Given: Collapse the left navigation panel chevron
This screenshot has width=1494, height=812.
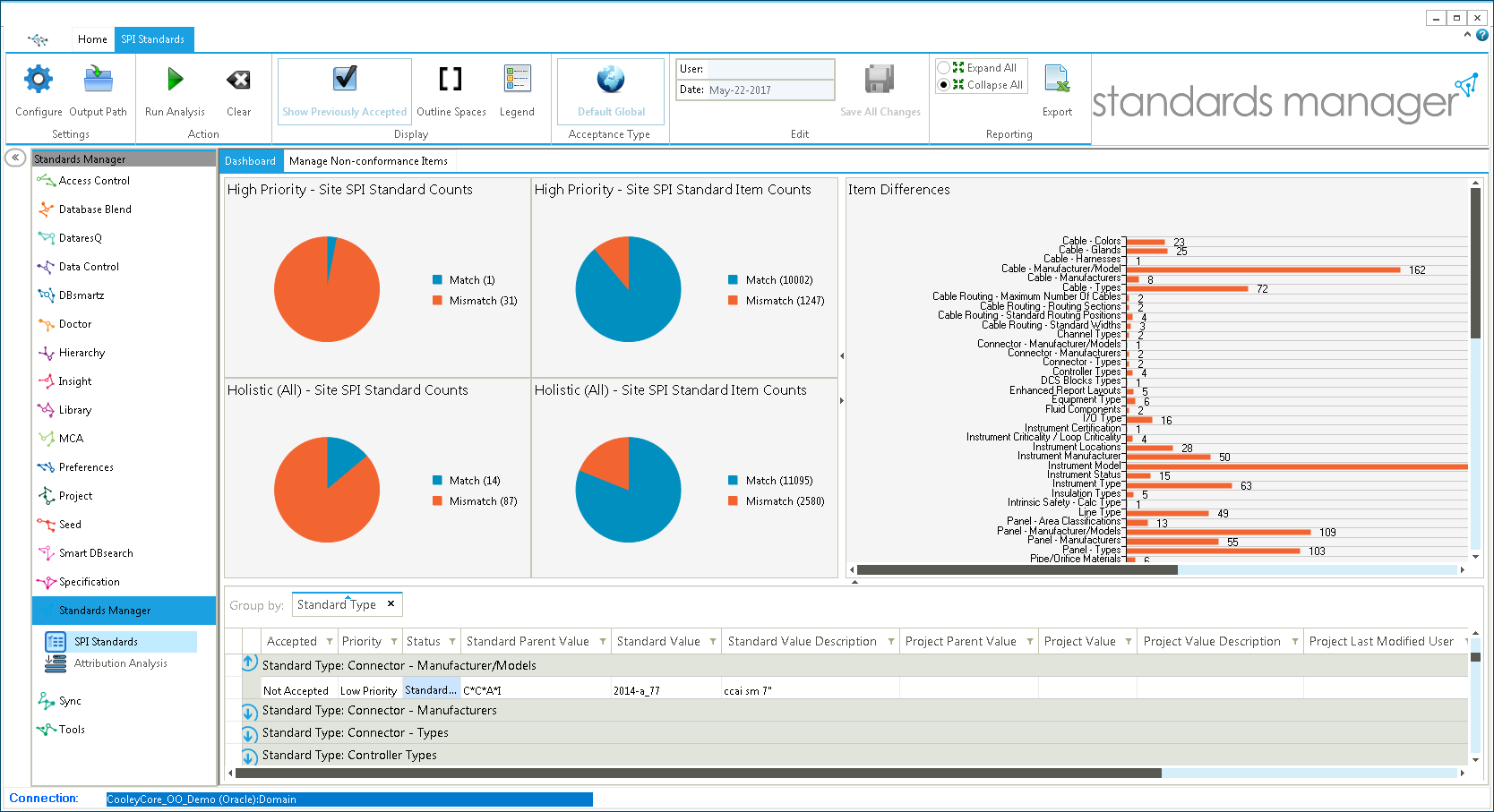Looking at the screenshot, I should coord(15,158).
